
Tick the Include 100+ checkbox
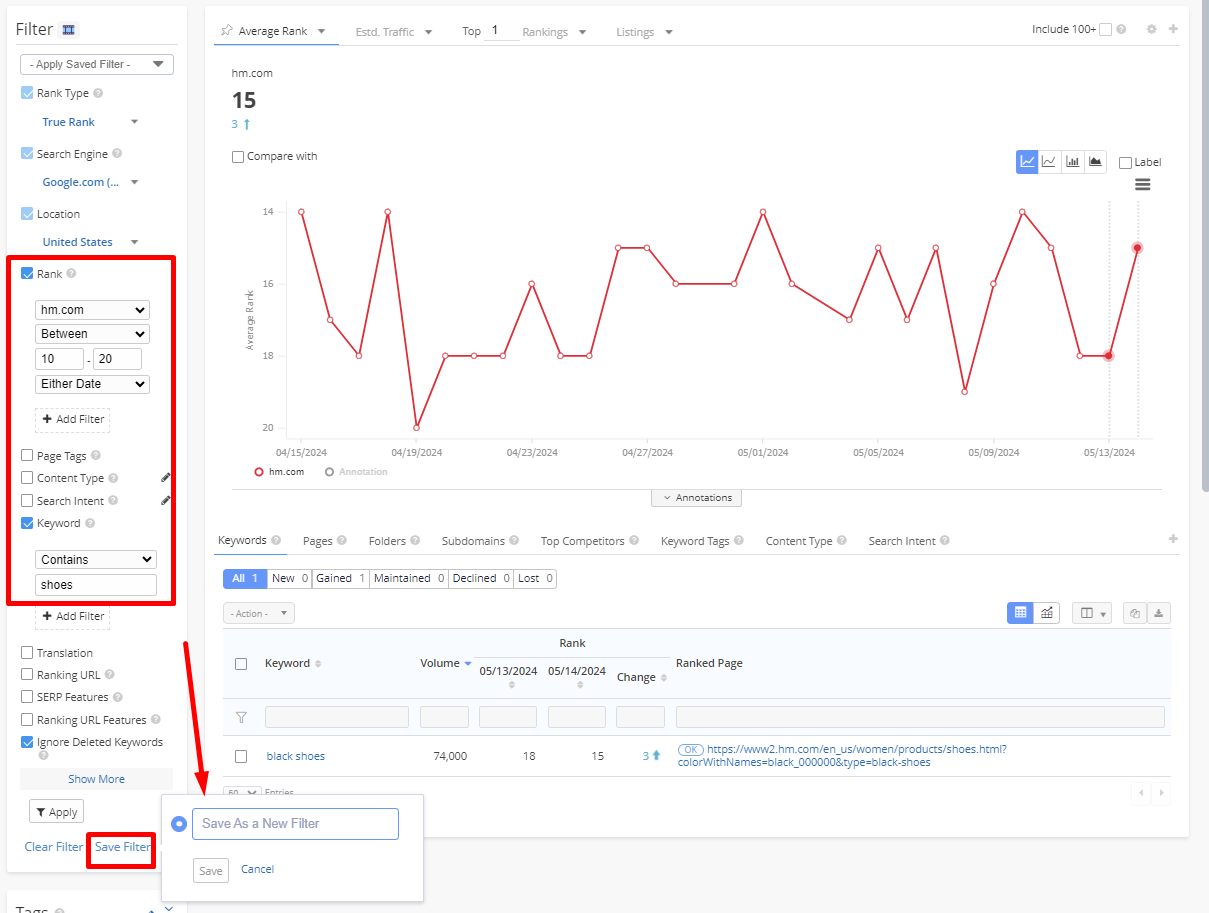pyautogui.click(x=1105, y=30)
